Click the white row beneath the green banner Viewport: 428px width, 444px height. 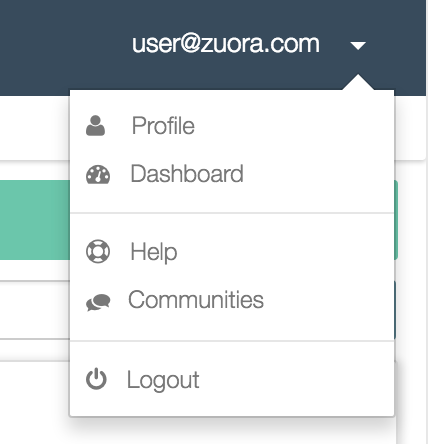pos(35,310)
